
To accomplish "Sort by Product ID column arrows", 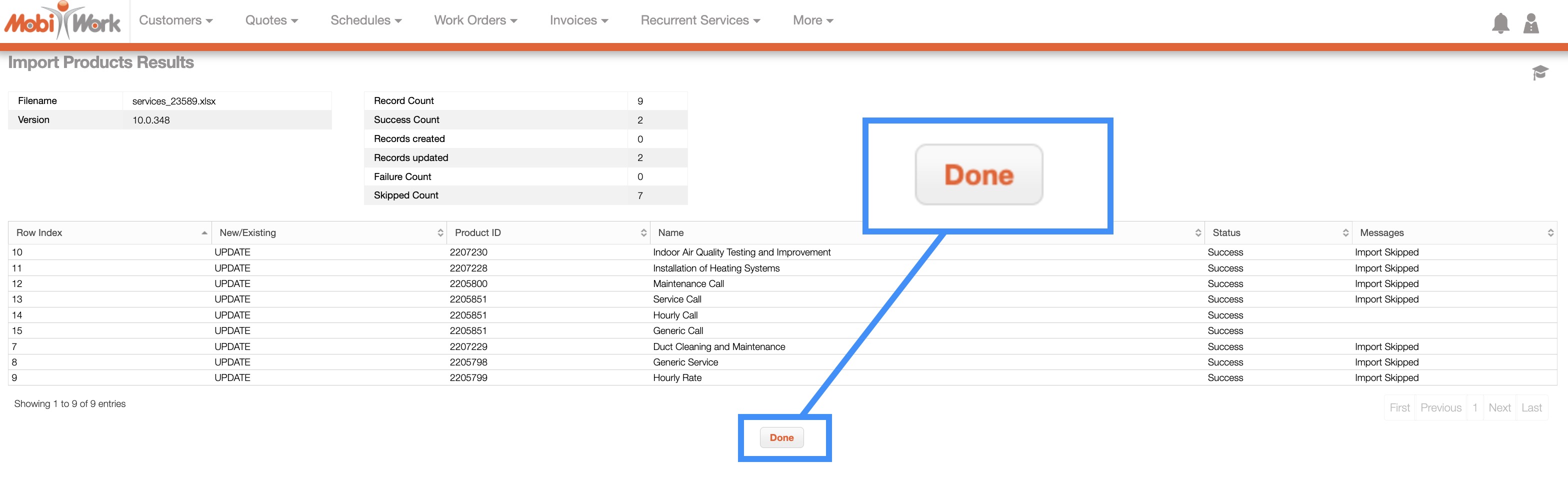I will click(x=643, y=233).
